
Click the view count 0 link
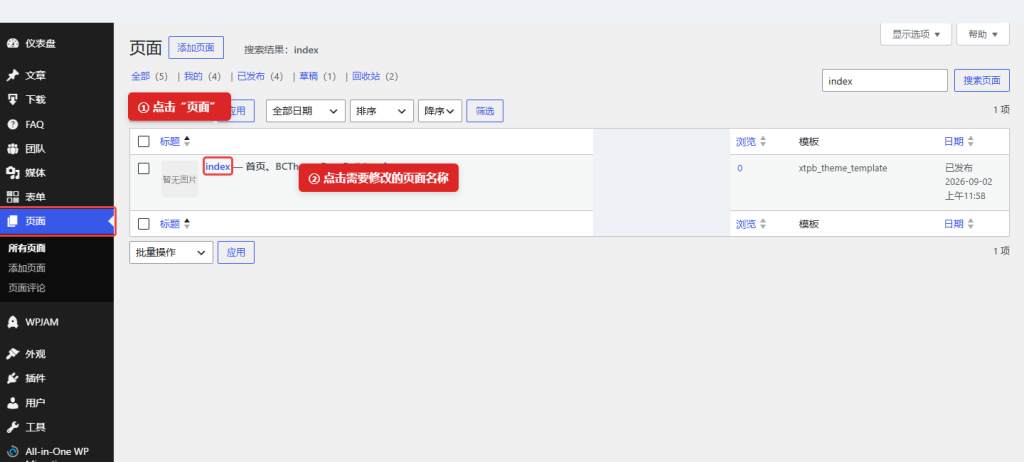[740, 168]
